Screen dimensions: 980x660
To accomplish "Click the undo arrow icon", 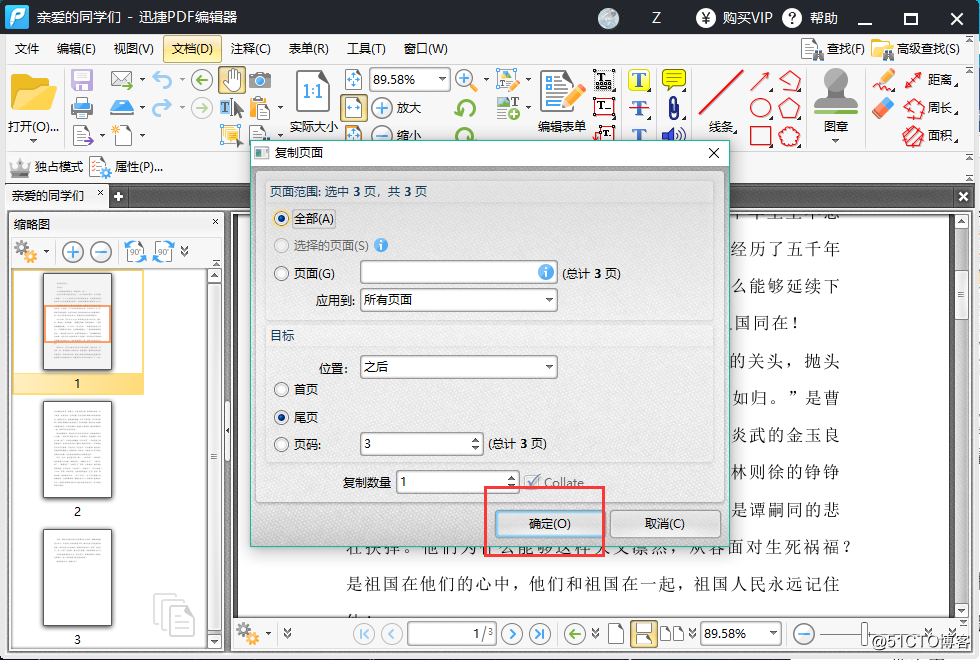I will (162, 80).
